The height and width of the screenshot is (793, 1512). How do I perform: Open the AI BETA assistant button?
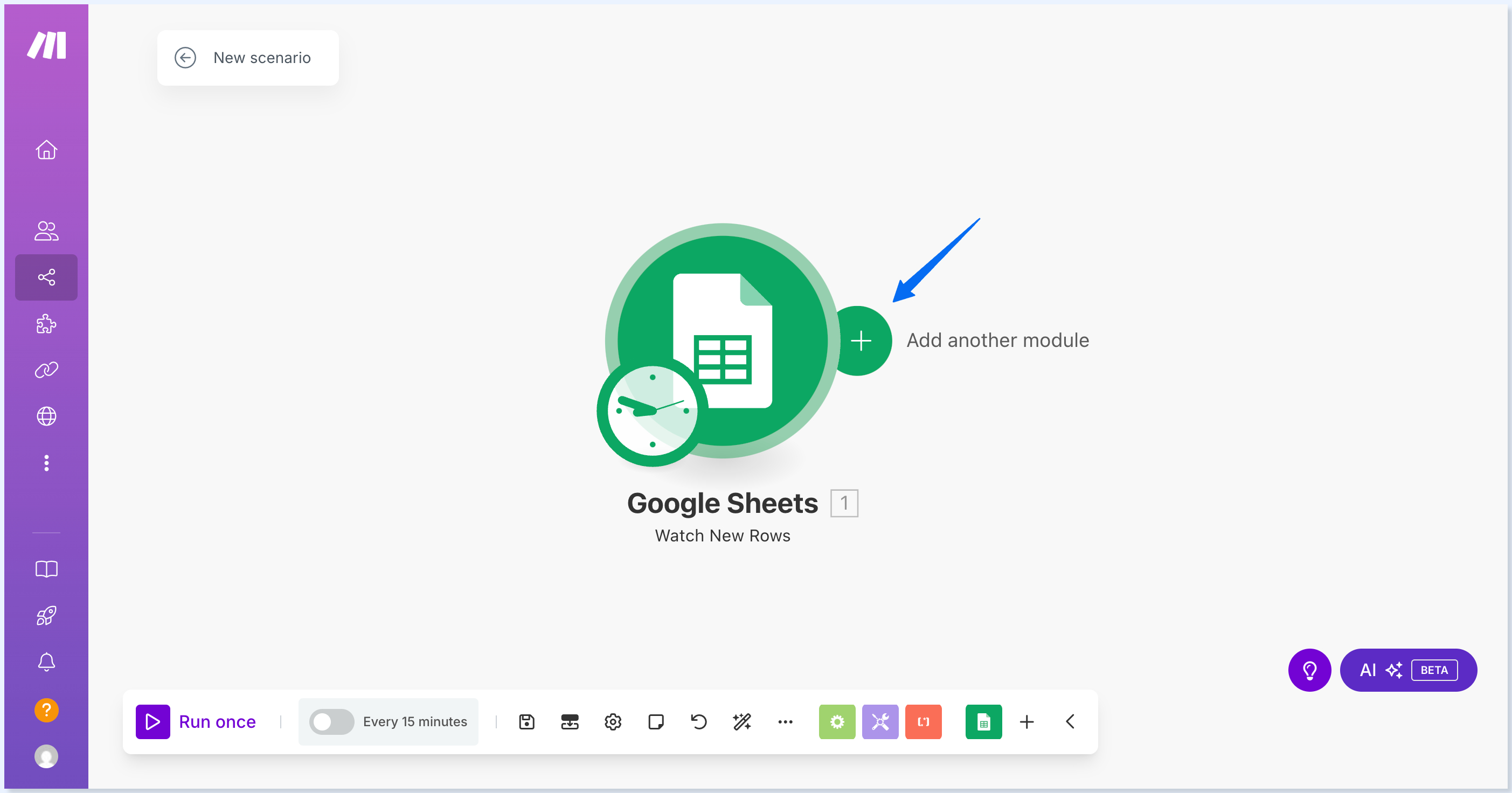pyautogui.click(x=1407, y=670)
